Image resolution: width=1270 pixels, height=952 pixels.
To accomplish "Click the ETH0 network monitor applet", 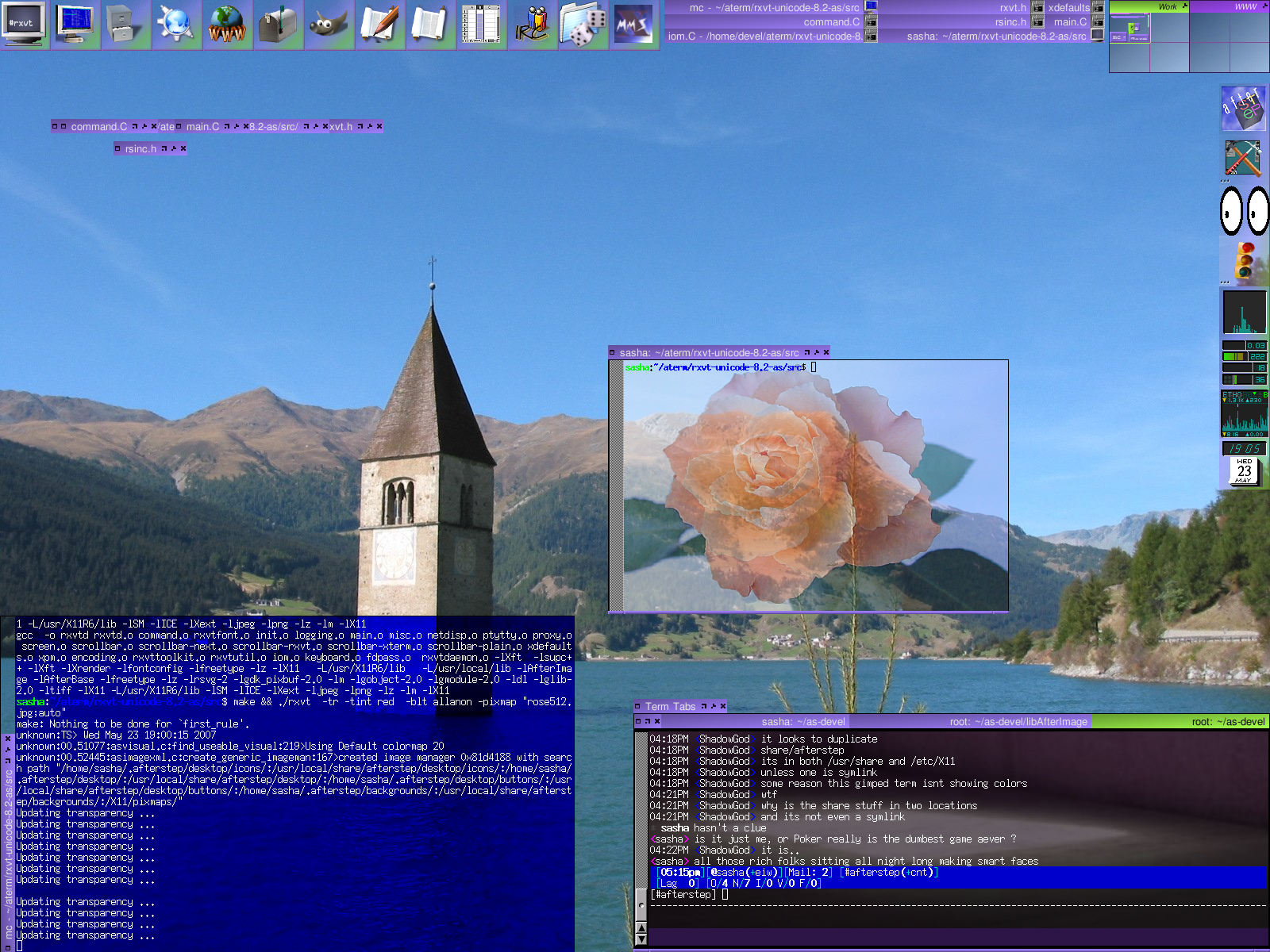I will pyautogui.click(x=1244, y=413).
